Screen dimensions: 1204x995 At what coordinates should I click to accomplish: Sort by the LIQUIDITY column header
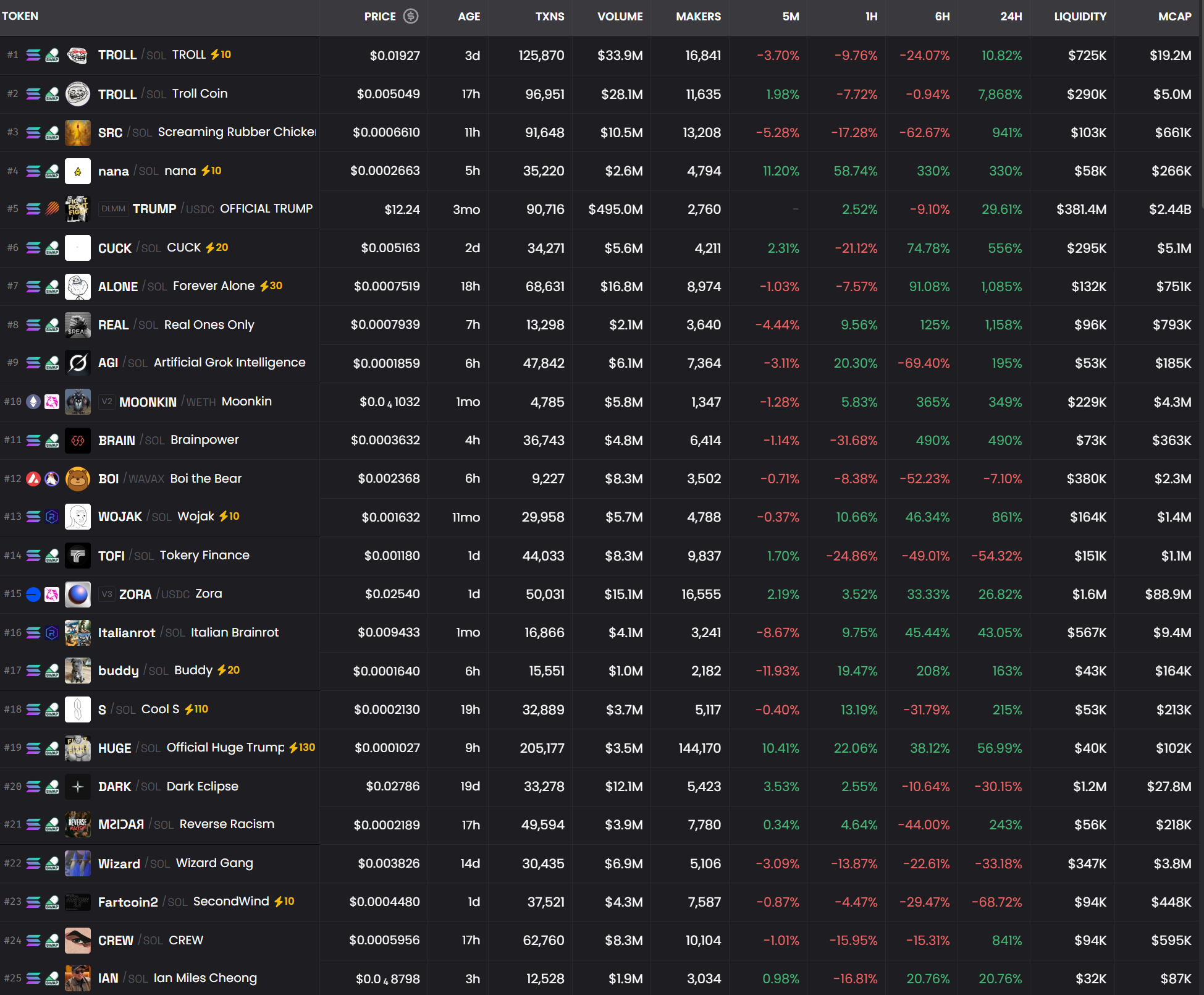click(x=1080, y=17)
